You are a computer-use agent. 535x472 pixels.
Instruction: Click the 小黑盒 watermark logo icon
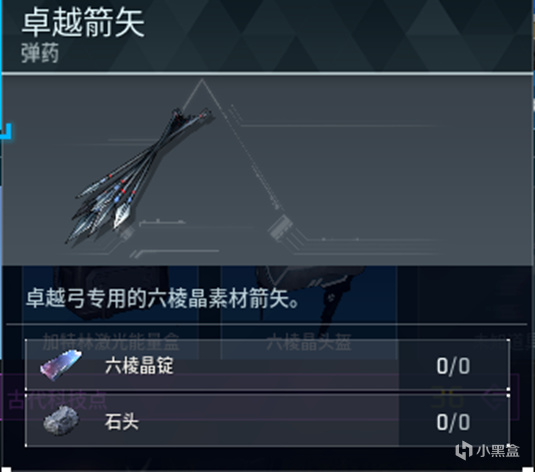coord(464,450)
